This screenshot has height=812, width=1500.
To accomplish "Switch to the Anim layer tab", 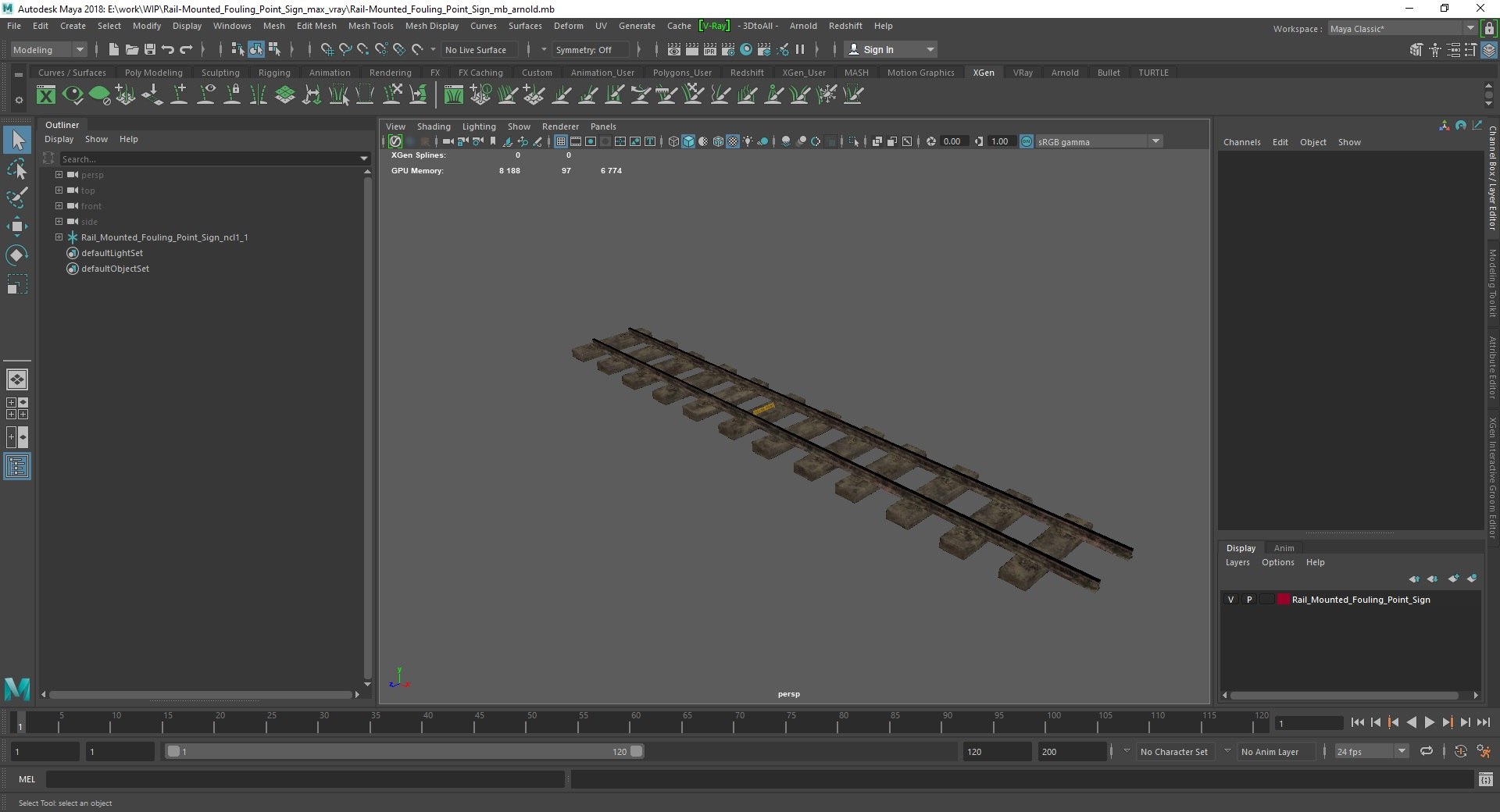I will point(1284,548).
